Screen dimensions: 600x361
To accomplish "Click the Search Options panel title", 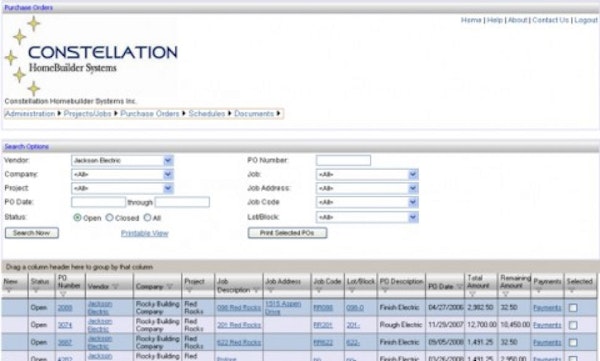I will [x=26, y=147].
